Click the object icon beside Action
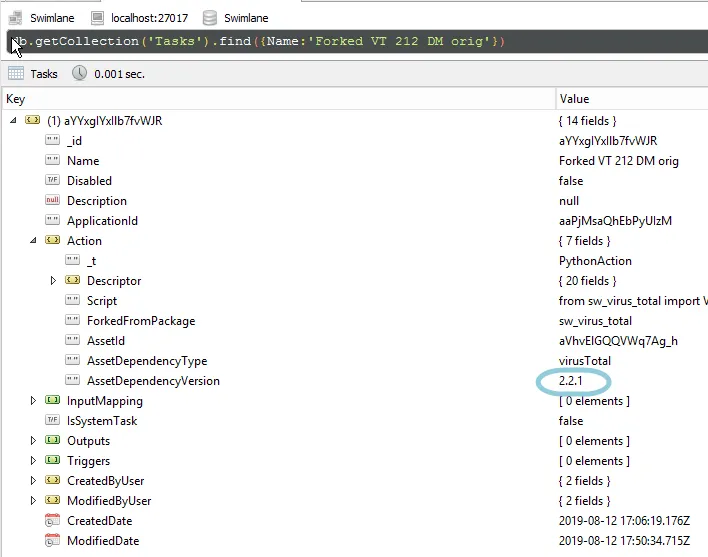708x557 pixels. 52,240
